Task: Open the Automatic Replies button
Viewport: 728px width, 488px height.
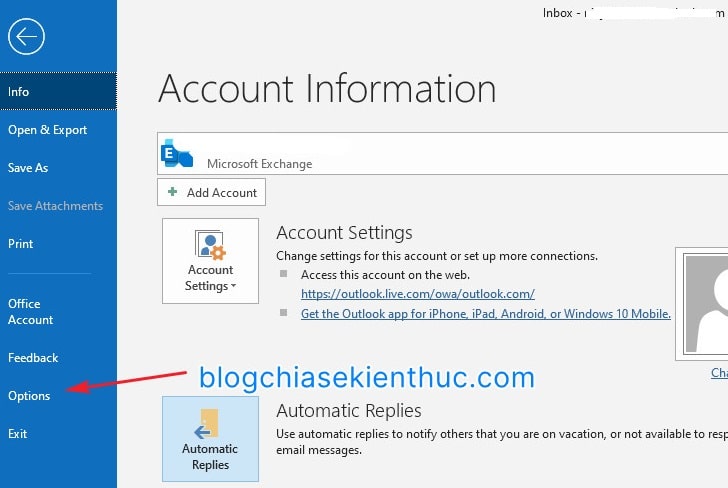Action: [210, 439]
